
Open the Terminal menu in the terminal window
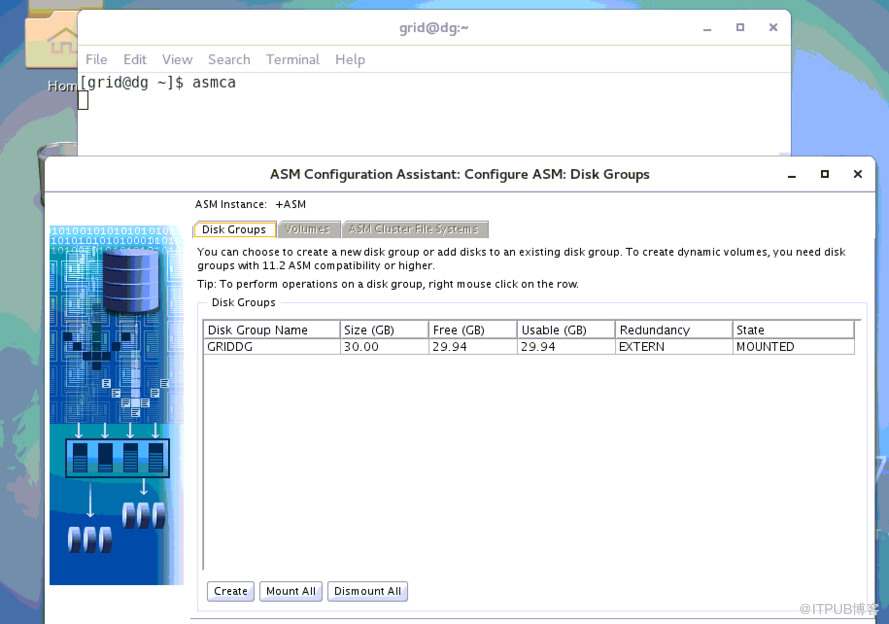[293, 60]
